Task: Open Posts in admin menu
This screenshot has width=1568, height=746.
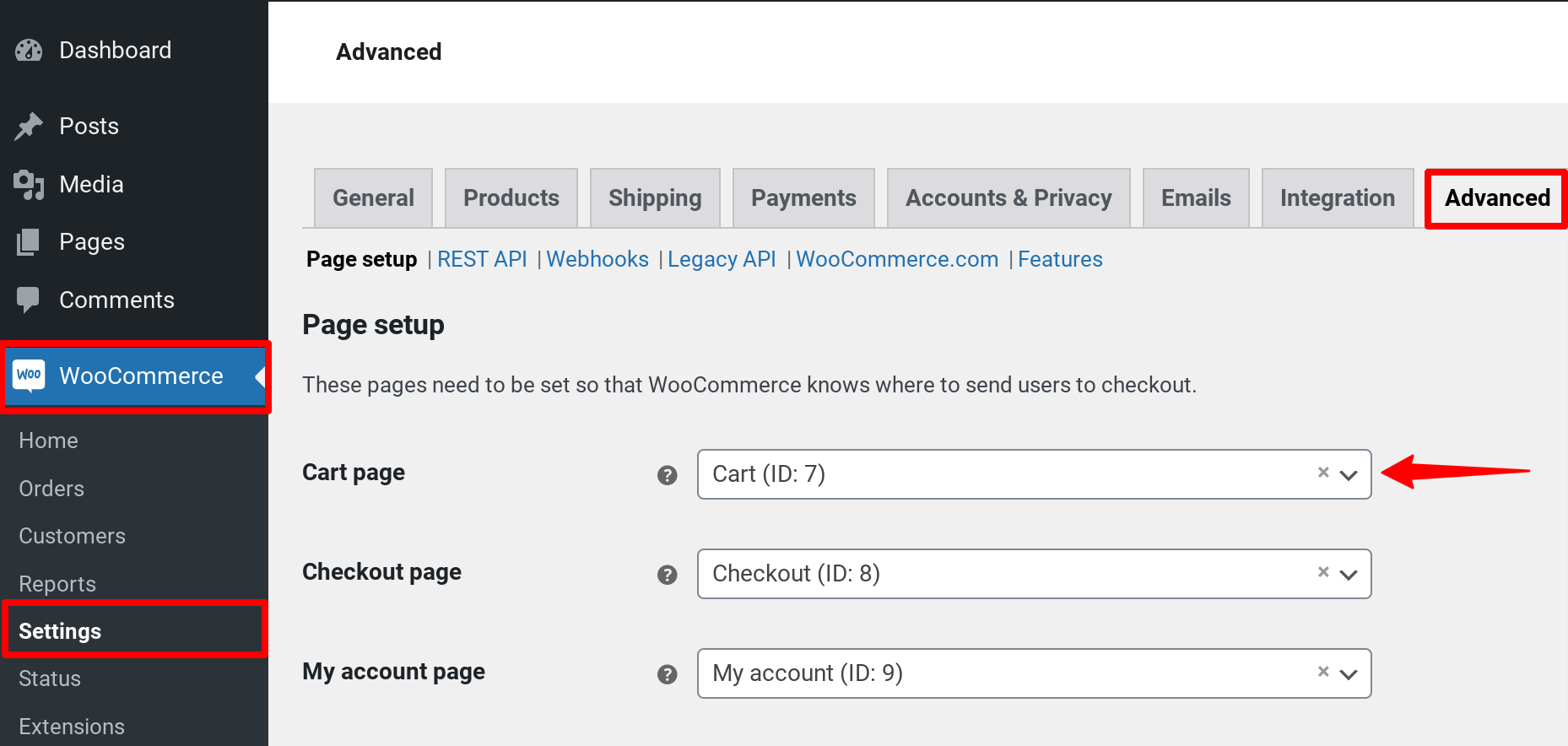Action: click(x=134, y=127)
